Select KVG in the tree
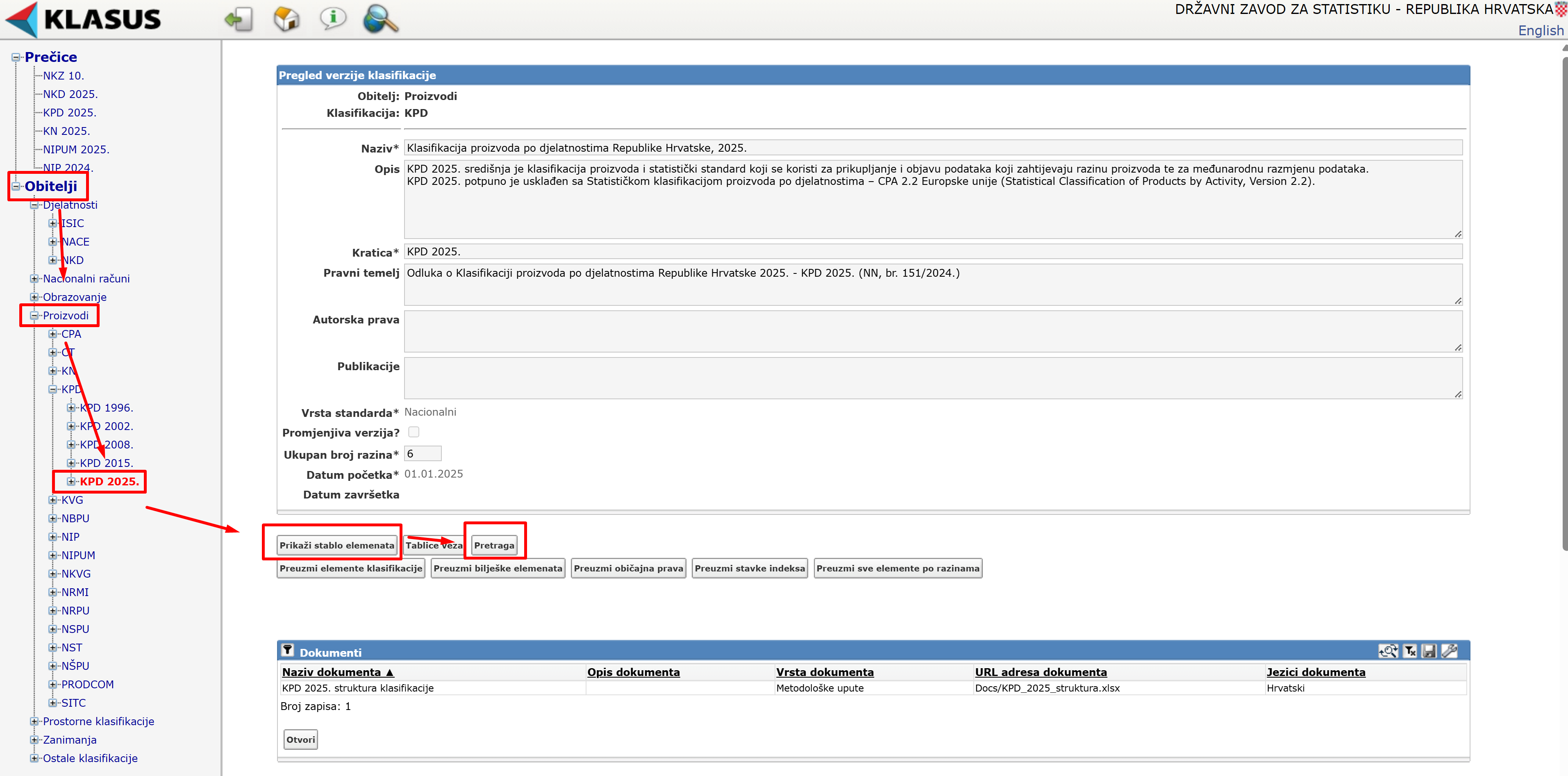Screen dimensions: 1568x776 click(x=73, y=500)
